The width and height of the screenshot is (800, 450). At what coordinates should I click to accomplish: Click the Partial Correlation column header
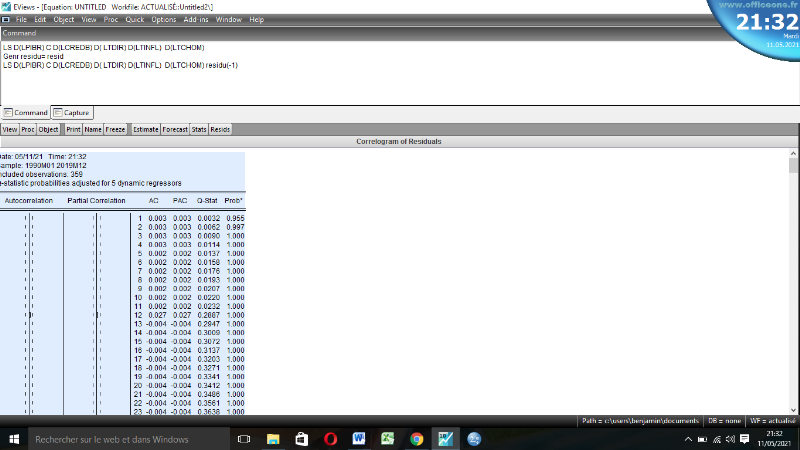(x=96, y=201)
